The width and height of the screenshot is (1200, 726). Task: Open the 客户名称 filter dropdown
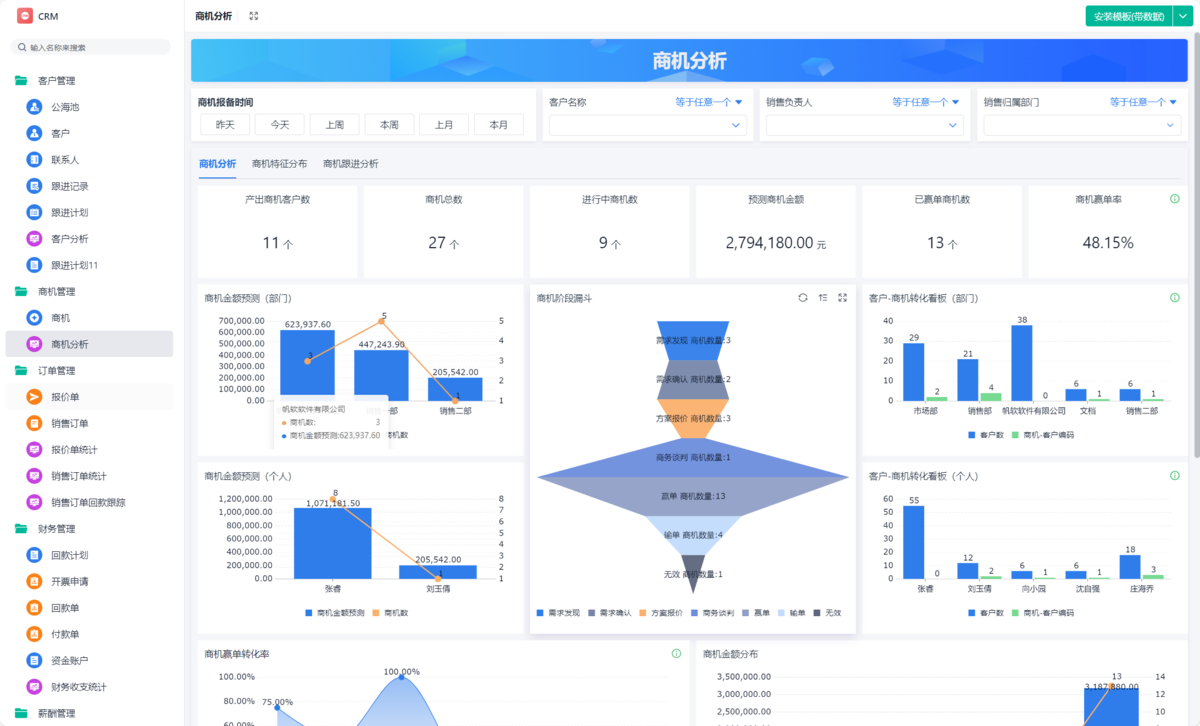point(647,125)
